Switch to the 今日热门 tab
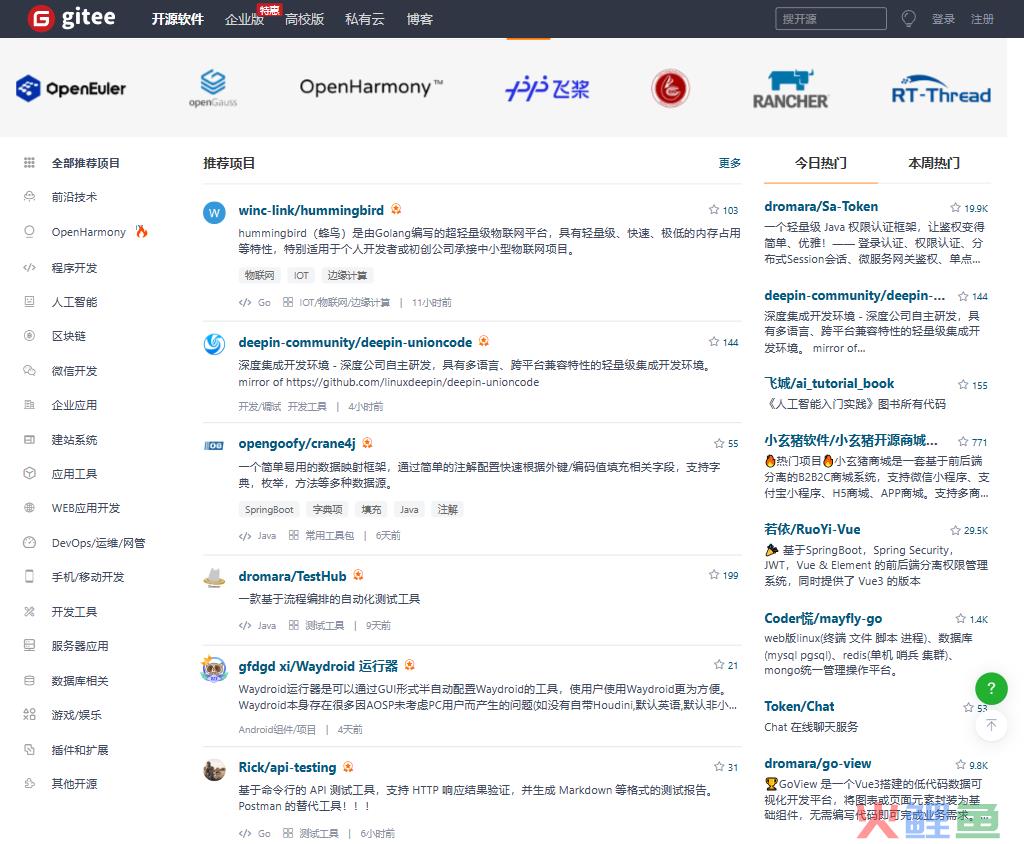 click(820, 163)
